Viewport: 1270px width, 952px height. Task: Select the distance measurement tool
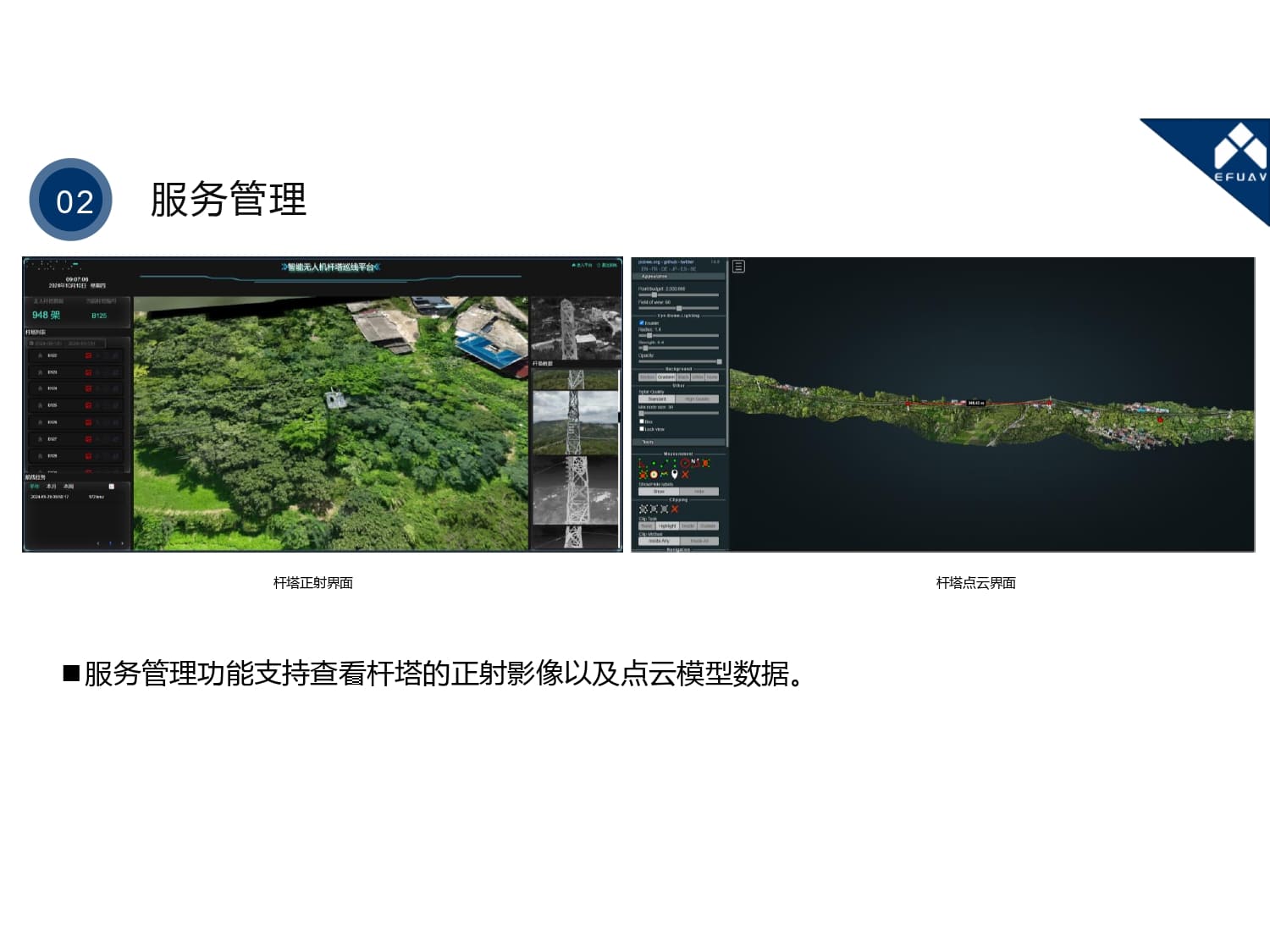(664, 464)
